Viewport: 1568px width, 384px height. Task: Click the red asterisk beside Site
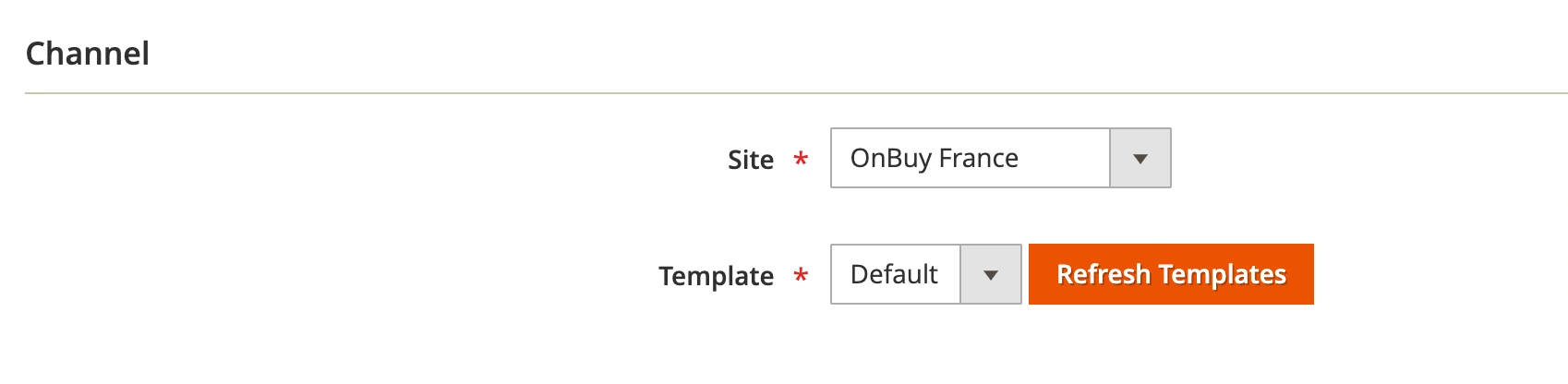pyautogui.click(x=801, y=159)
